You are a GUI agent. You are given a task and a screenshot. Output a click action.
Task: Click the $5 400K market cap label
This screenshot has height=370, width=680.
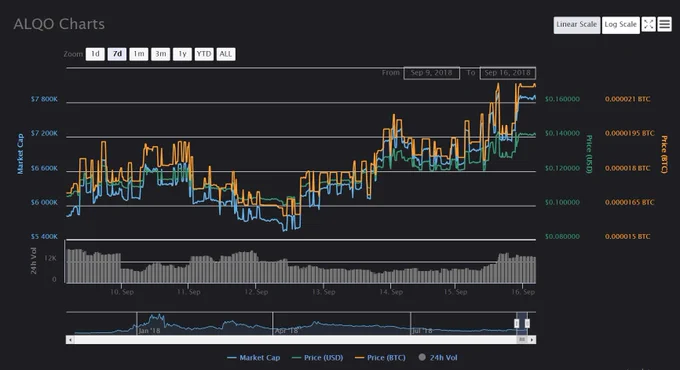pyautogui.click(x=44, y=236)
